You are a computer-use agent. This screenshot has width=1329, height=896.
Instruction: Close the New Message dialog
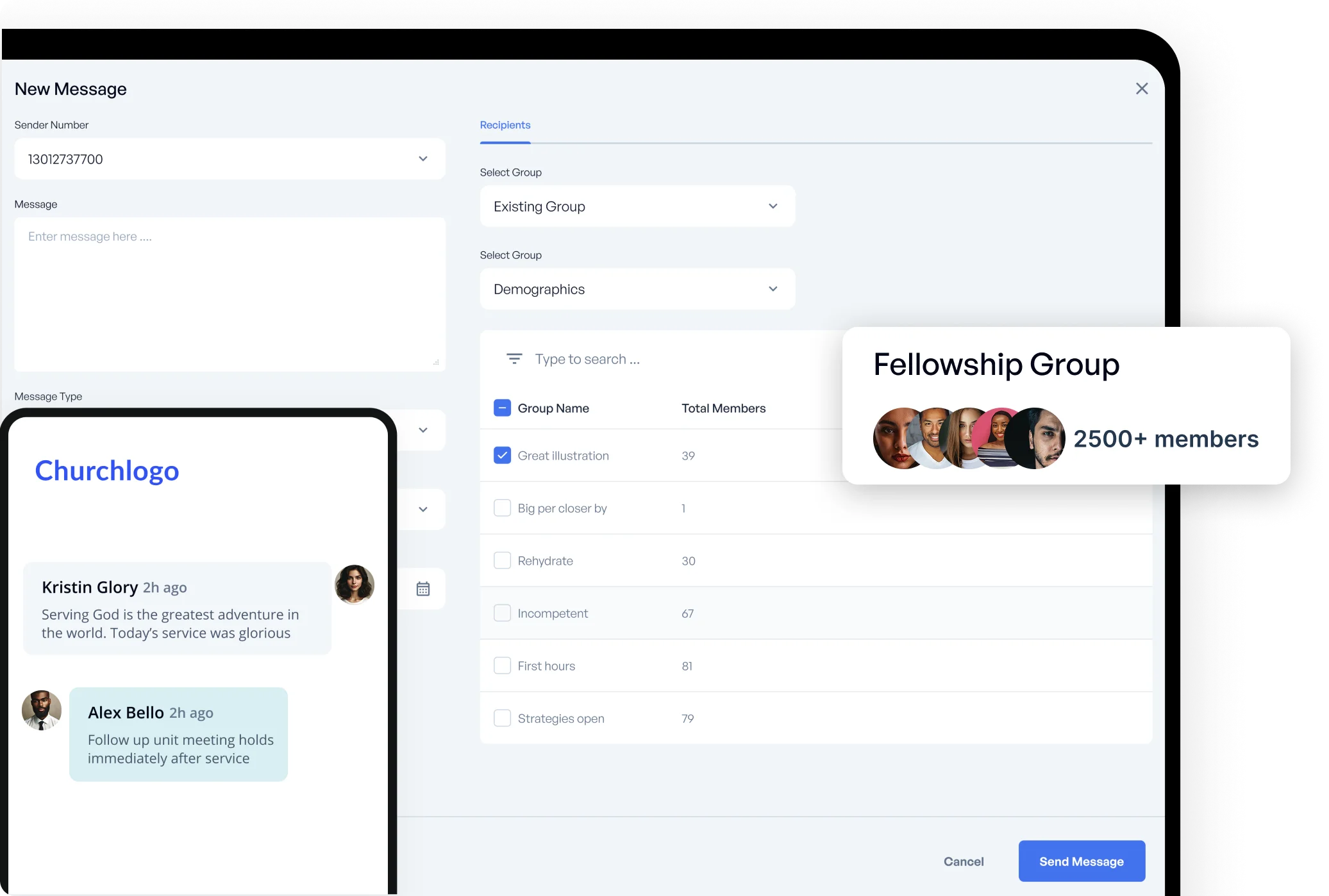tap(1142, 88)
